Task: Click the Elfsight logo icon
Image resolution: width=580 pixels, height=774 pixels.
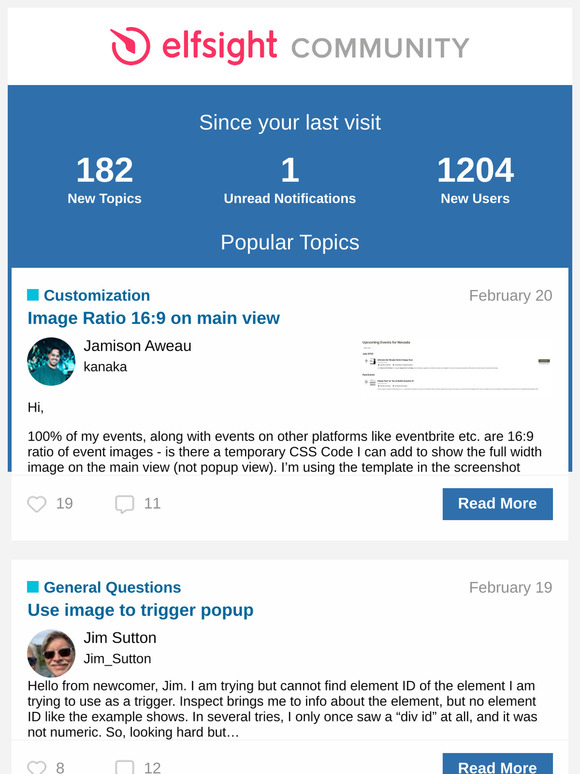Action: [130, 46]
